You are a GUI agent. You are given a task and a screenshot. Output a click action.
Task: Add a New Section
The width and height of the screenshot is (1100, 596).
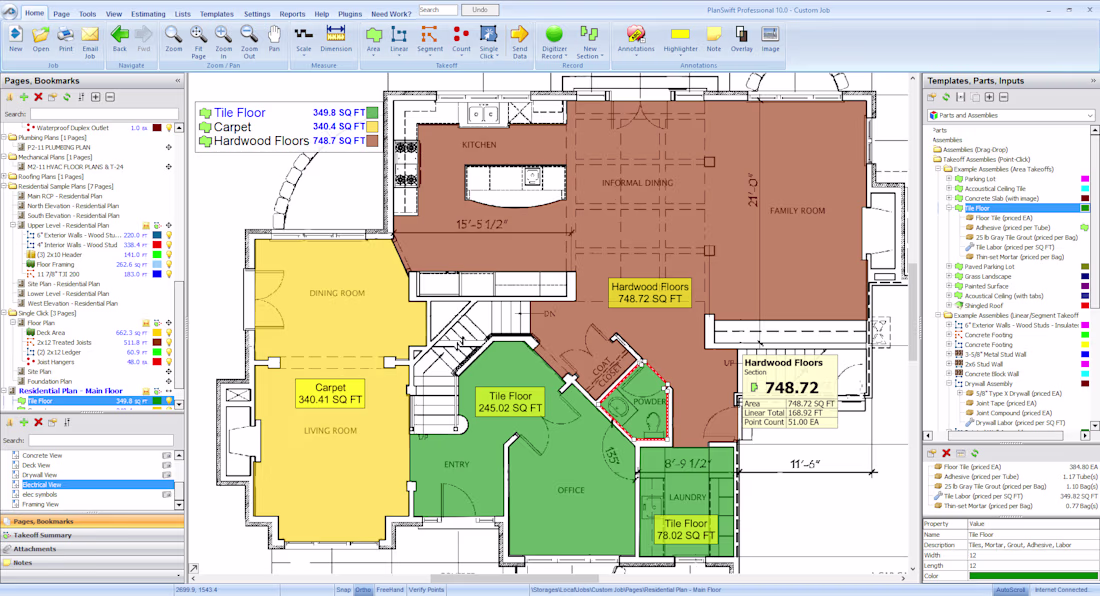[x=589, y=41]
